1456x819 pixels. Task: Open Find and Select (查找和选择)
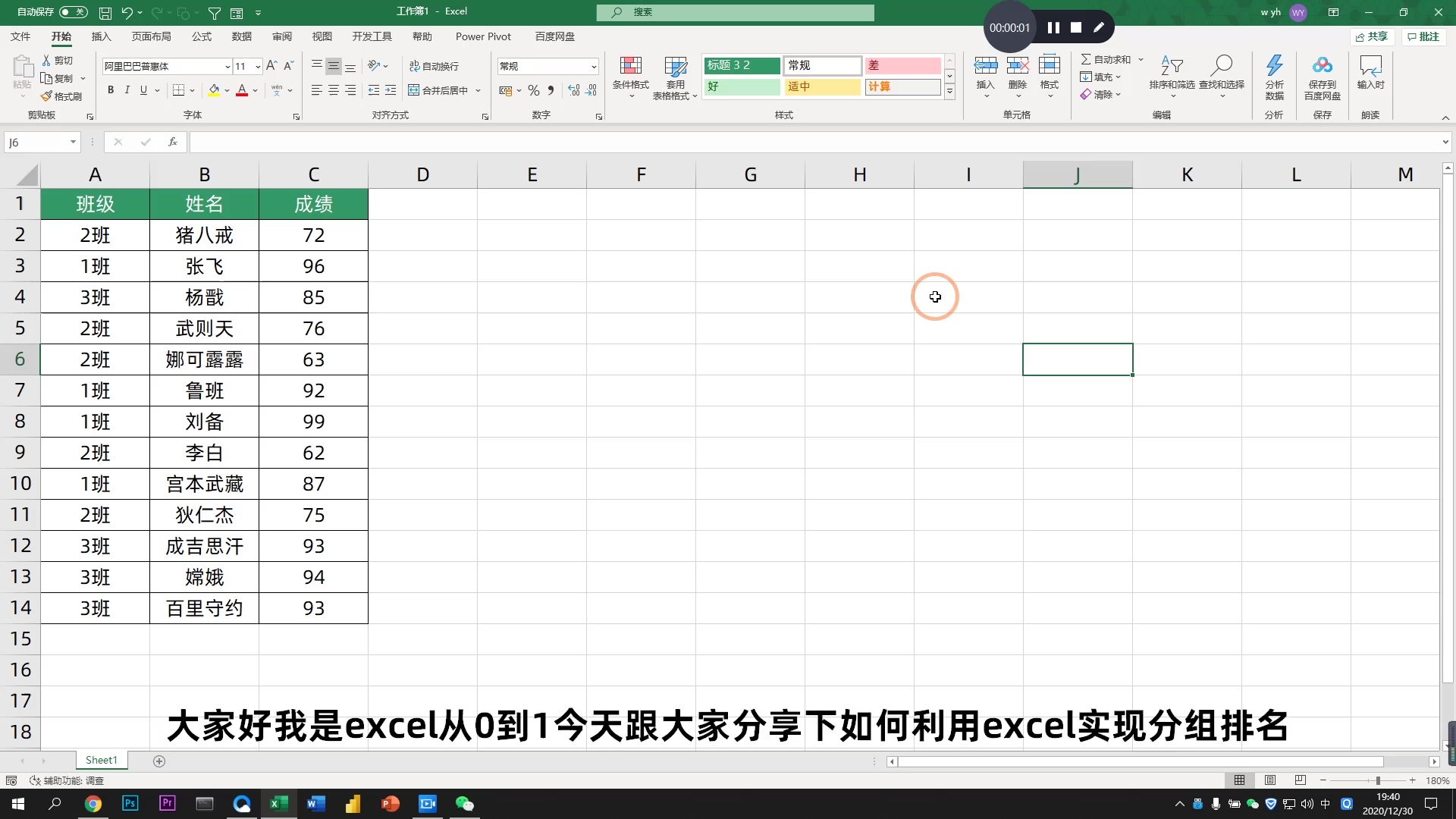point(1222,77)
